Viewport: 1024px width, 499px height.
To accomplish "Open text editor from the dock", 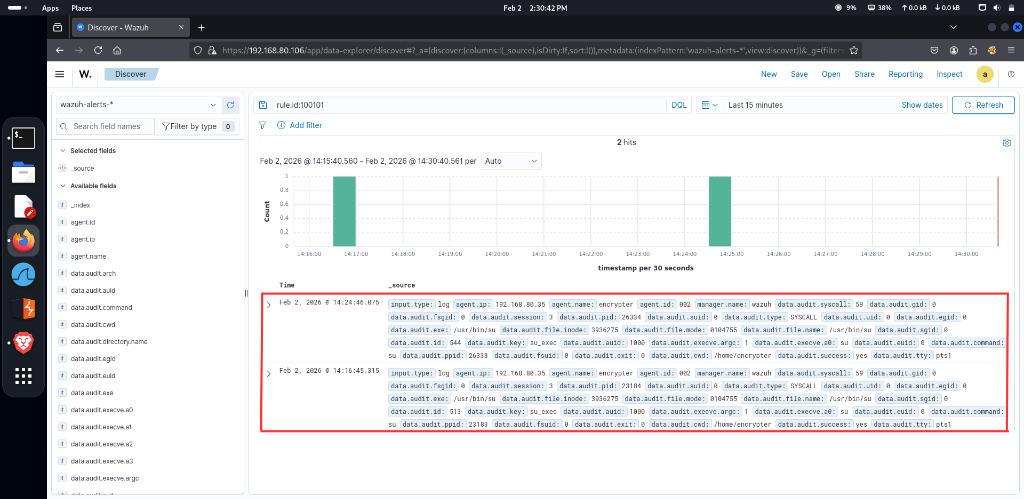I will coord(24,206).
